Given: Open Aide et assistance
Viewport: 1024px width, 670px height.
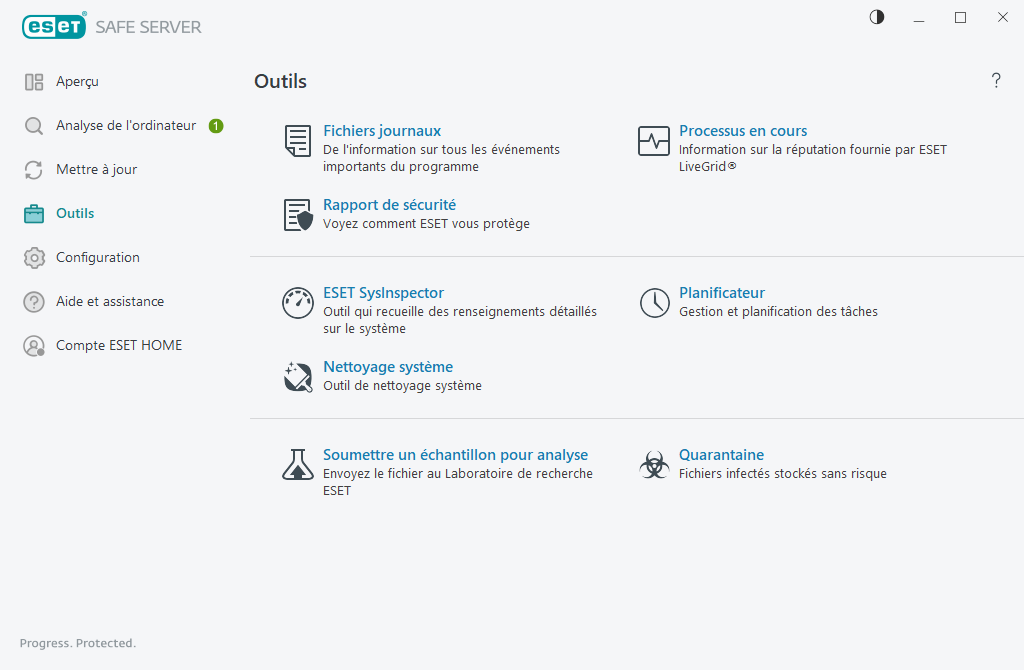Looking at the screenshot, I should tap(110, 301).
